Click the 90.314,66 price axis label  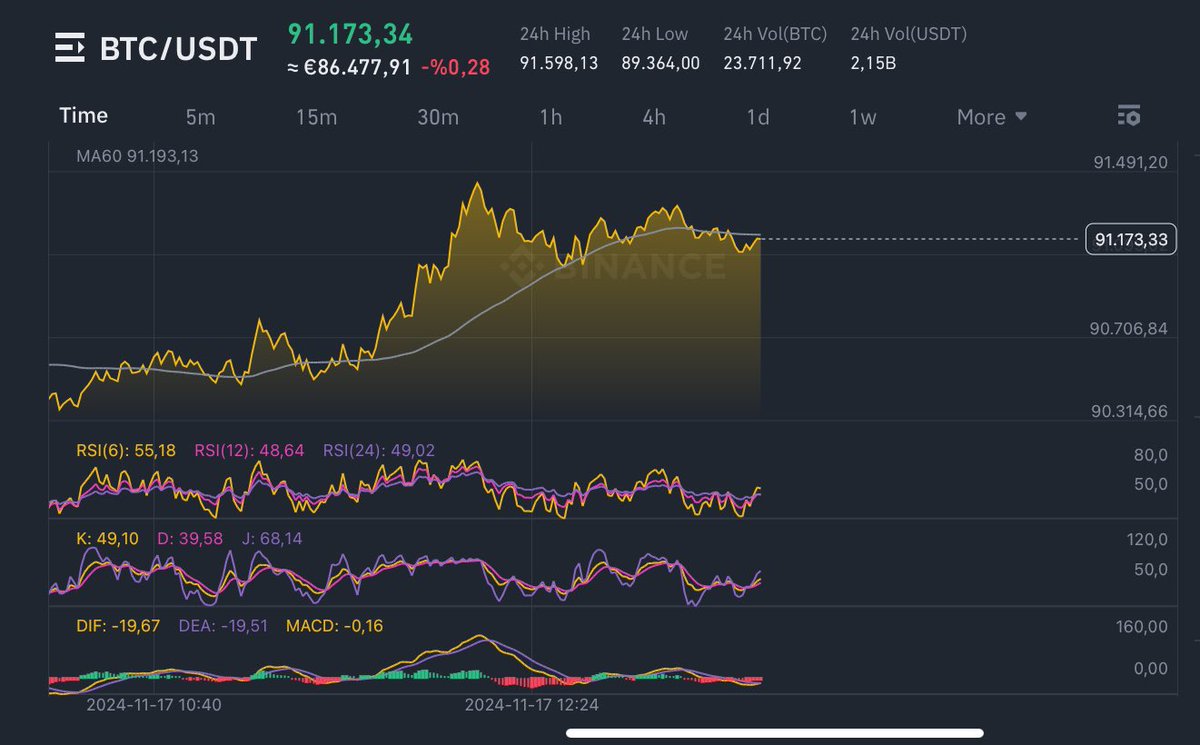tap(1130, 411)
